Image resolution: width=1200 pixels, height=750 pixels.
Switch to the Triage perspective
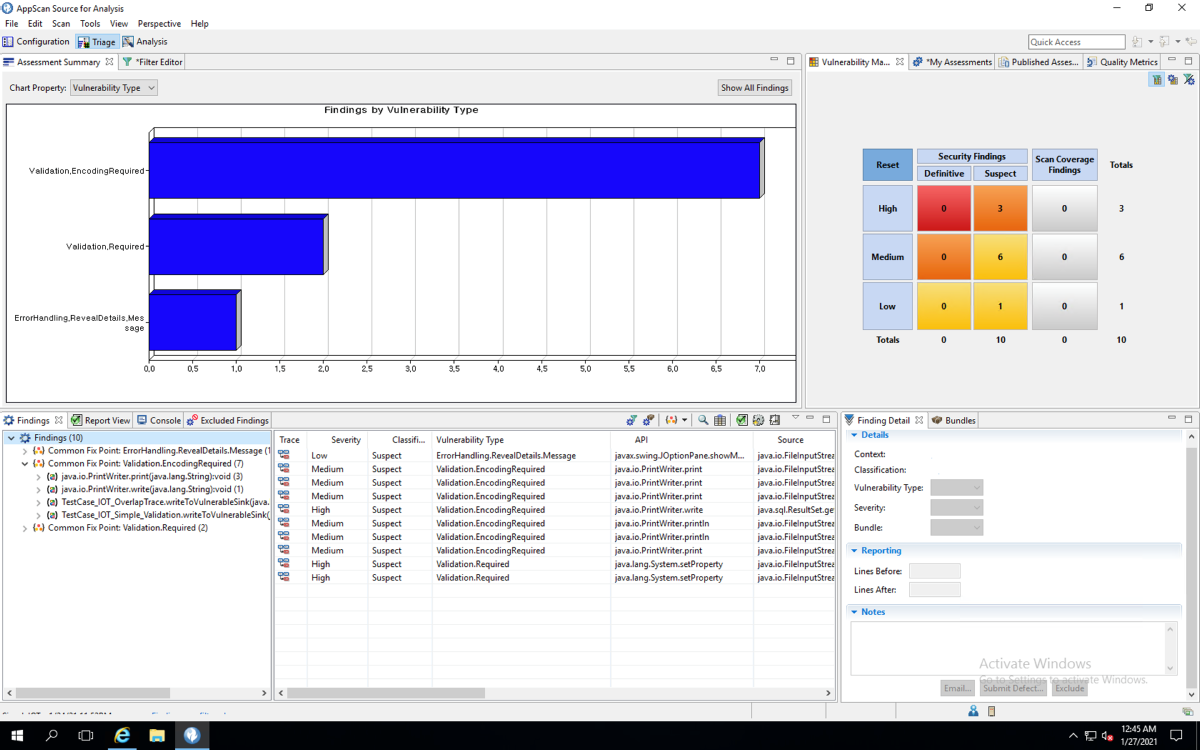97,42
